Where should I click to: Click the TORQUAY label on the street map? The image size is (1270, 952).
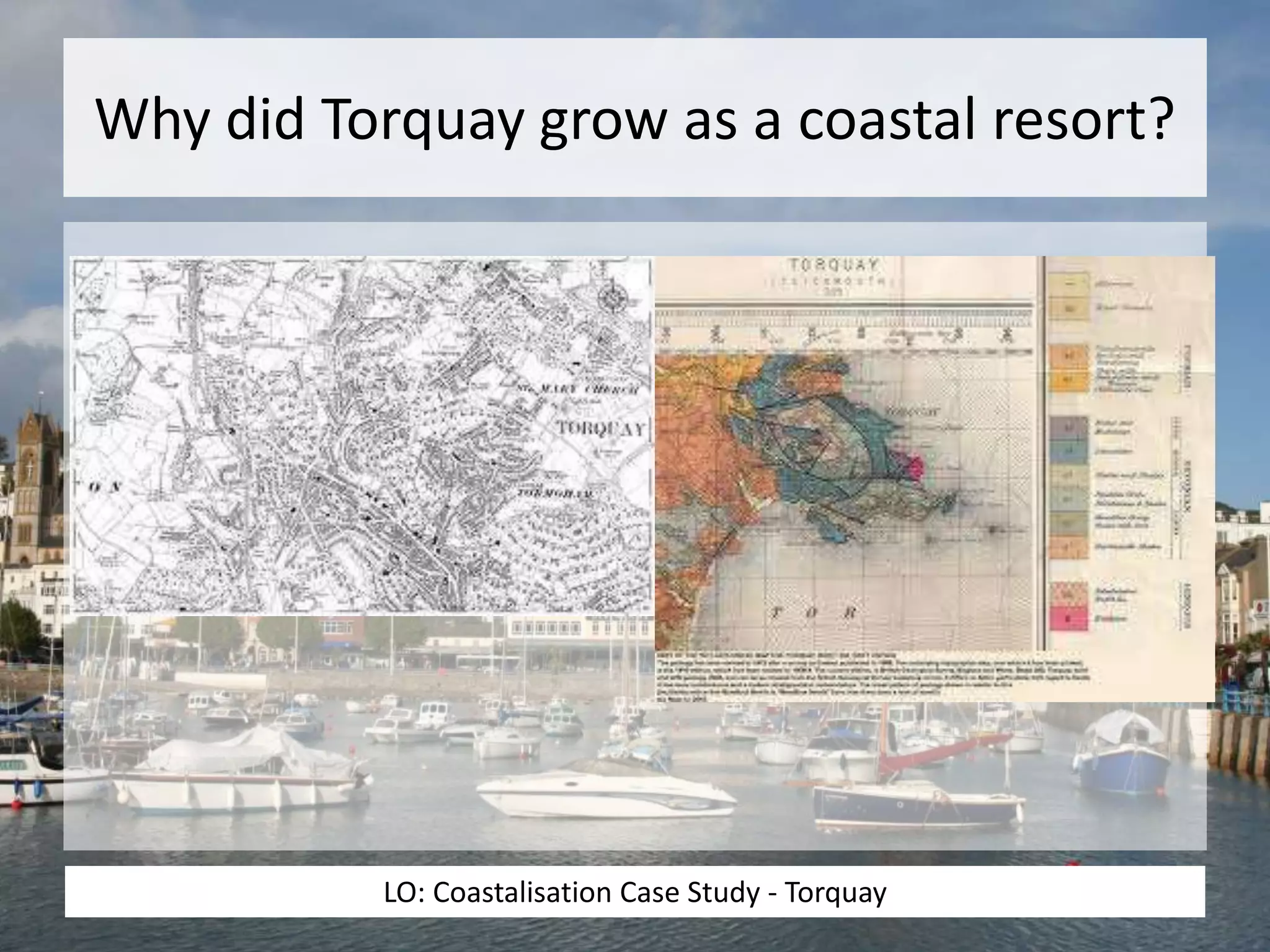pos(602,428)
